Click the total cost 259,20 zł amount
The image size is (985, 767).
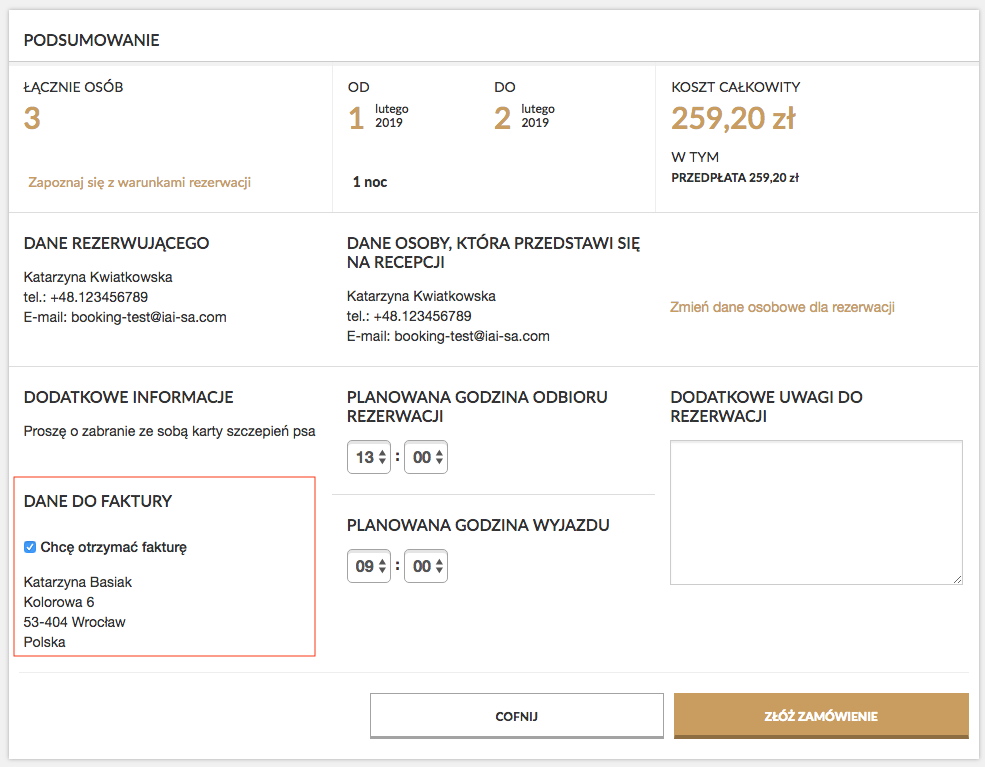[733, 118]
